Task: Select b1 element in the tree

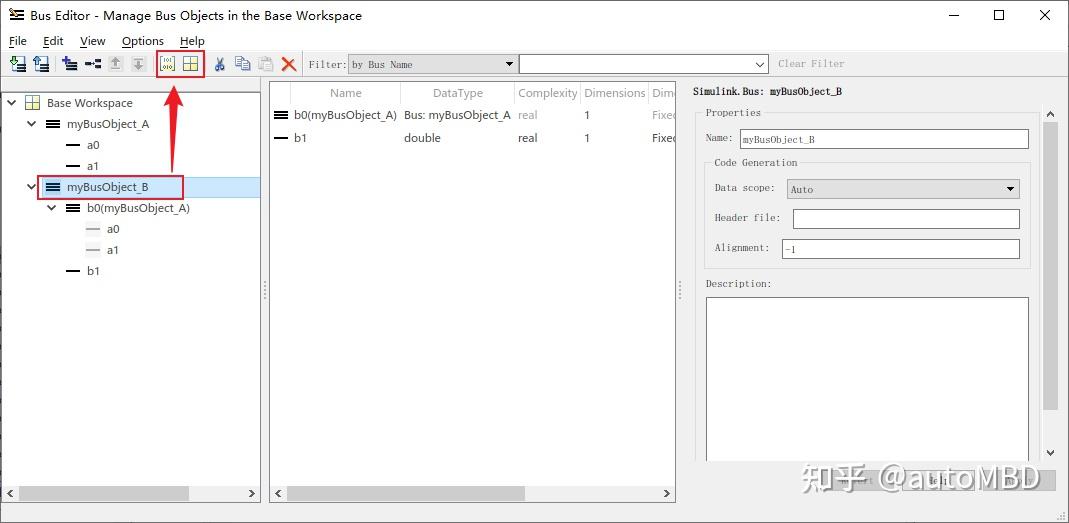Action: pos(93,271)
